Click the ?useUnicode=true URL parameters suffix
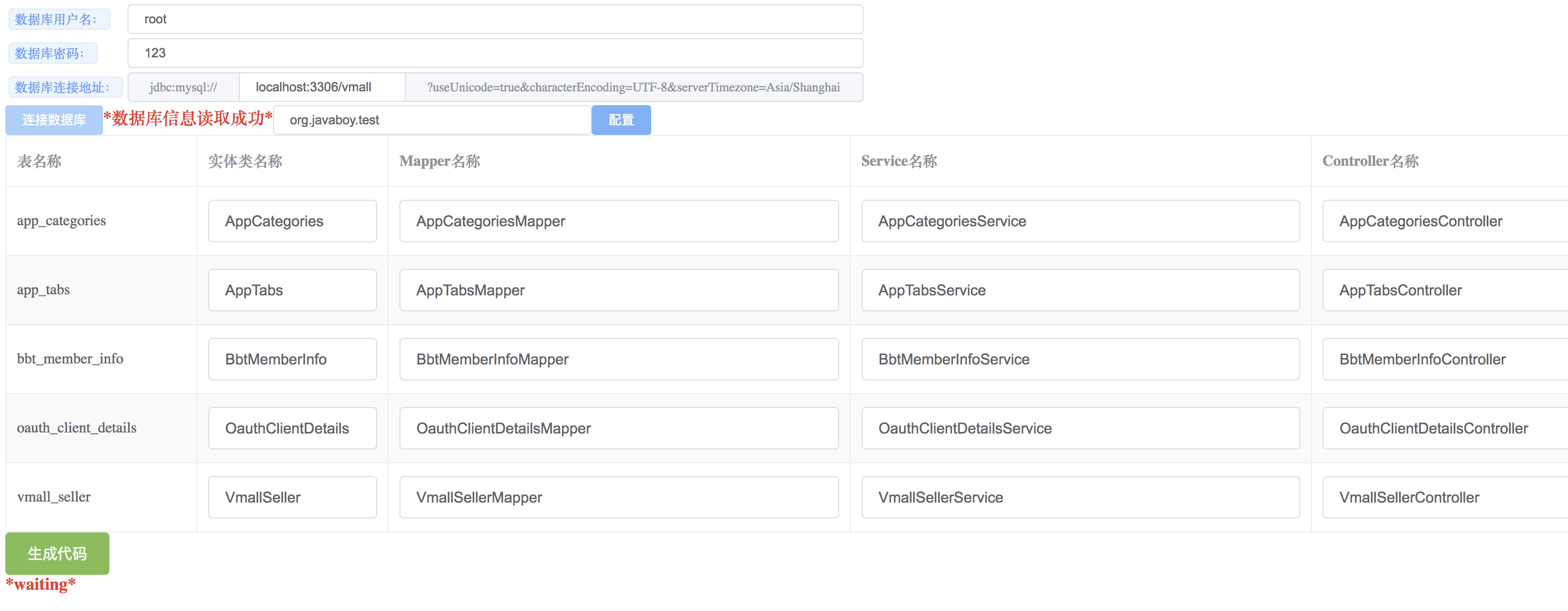The image size is (1568, 611). pyautogui.click(x=634, y=87)
